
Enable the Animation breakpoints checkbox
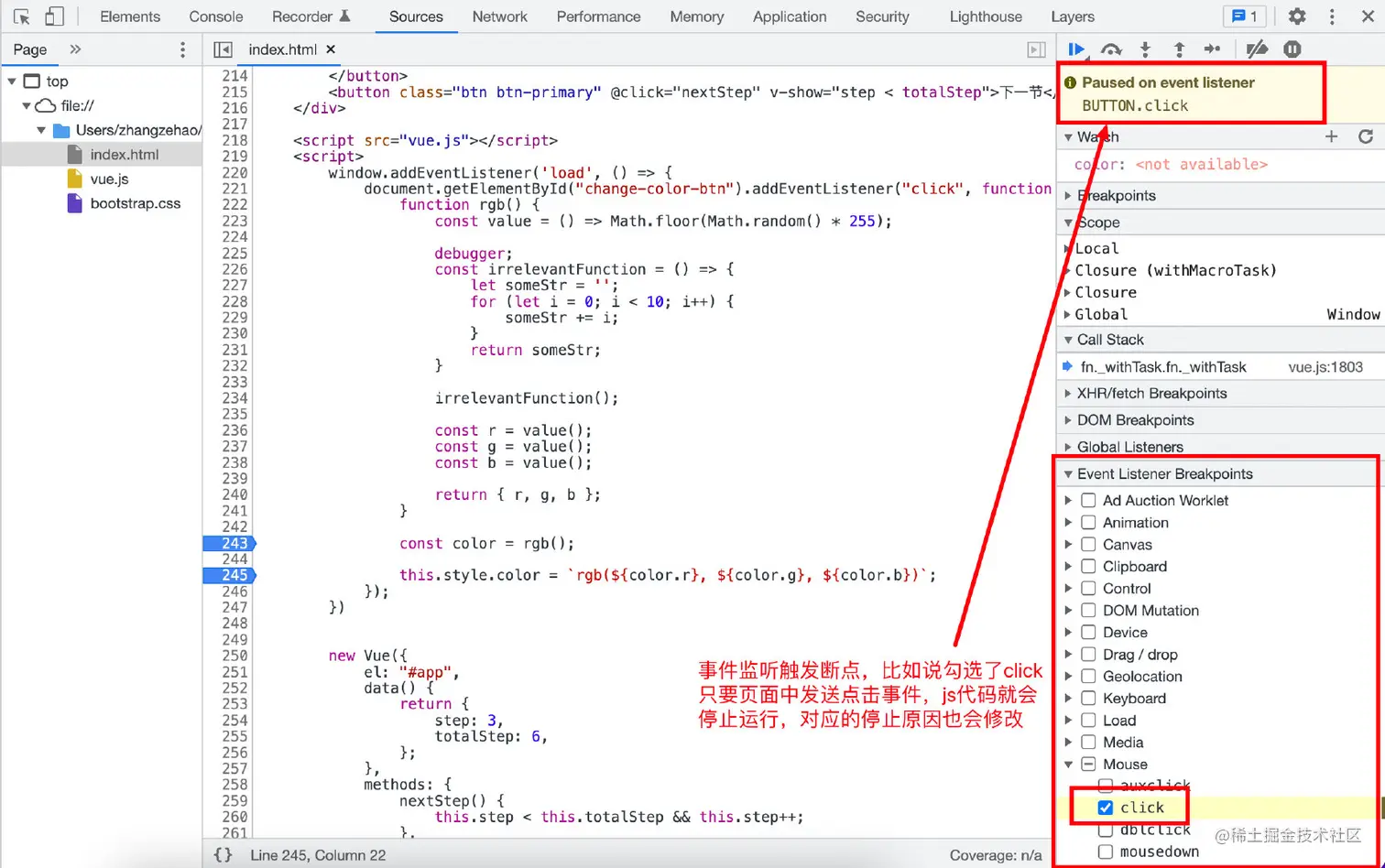point(1088,522)
